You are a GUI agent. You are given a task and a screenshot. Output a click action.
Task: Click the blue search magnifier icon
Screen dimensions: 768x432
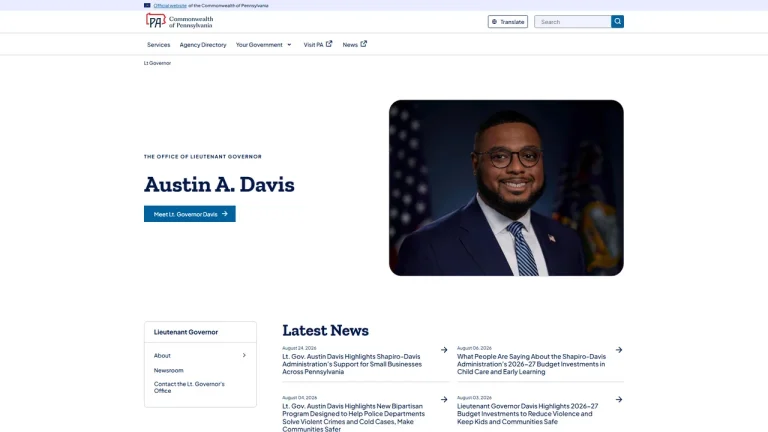[617, 22]
